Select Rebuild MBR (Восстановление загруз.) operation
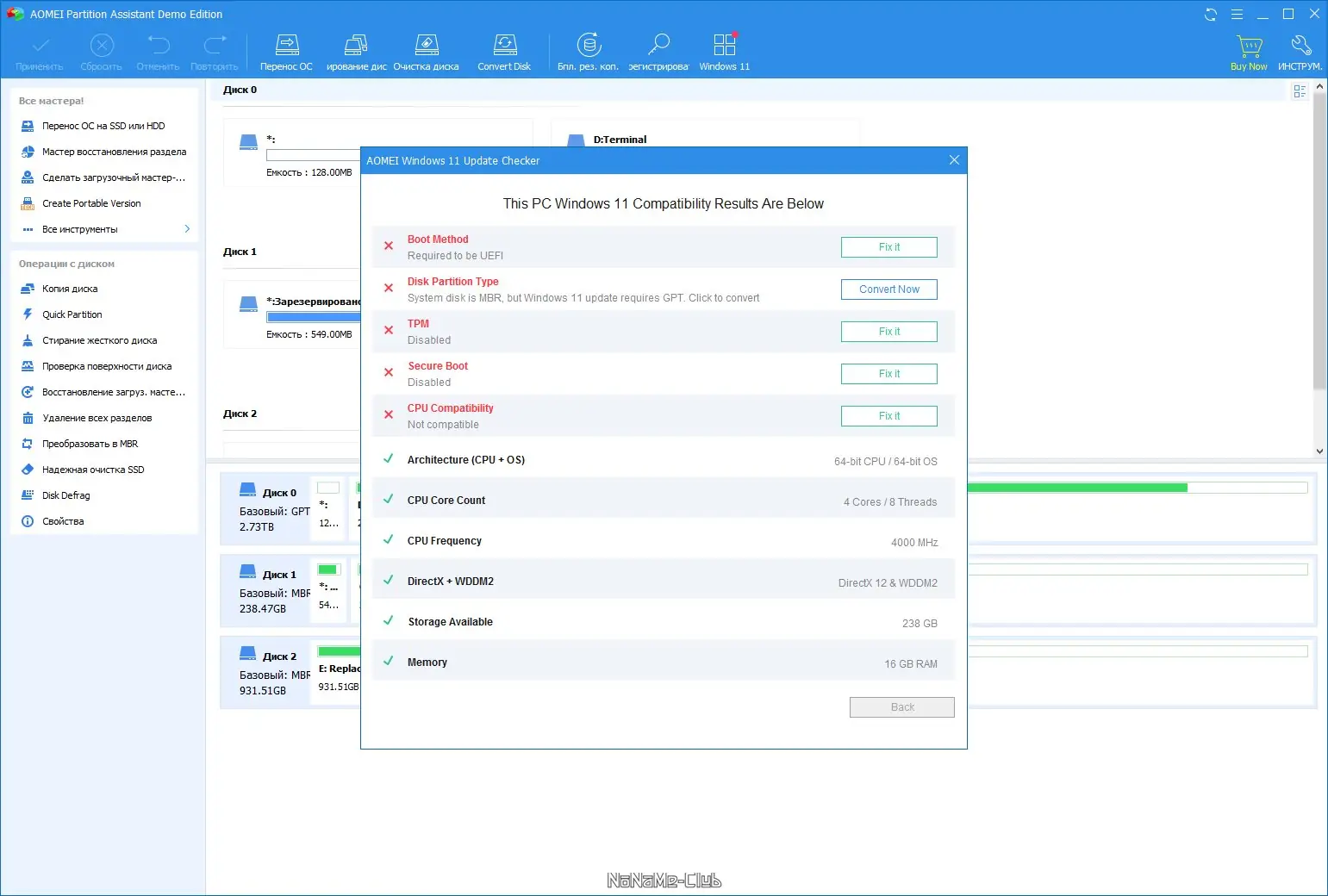 pyautogui.click(x=103, y=392)
